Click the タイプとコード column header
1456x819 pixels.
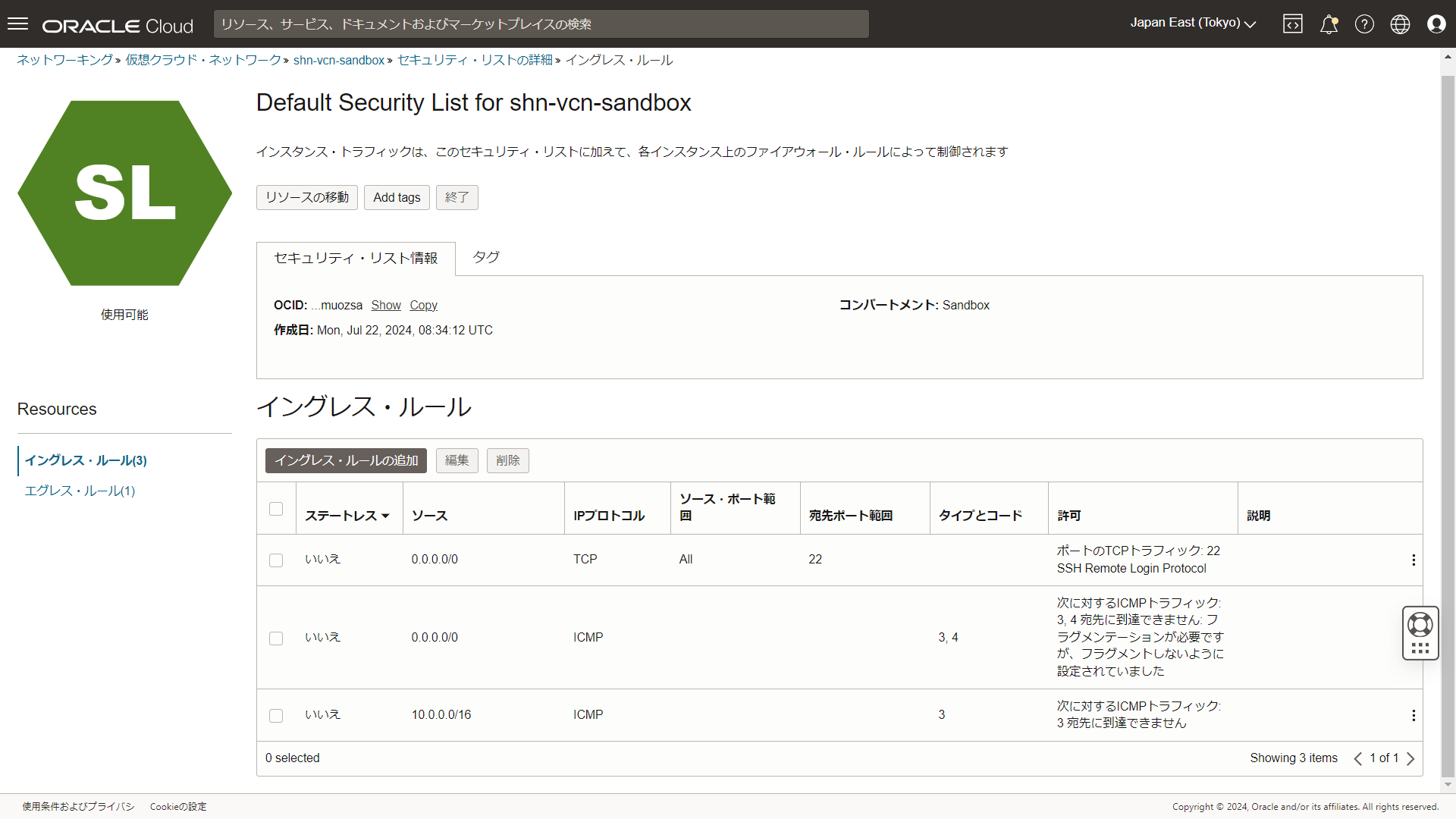point(981,516)
